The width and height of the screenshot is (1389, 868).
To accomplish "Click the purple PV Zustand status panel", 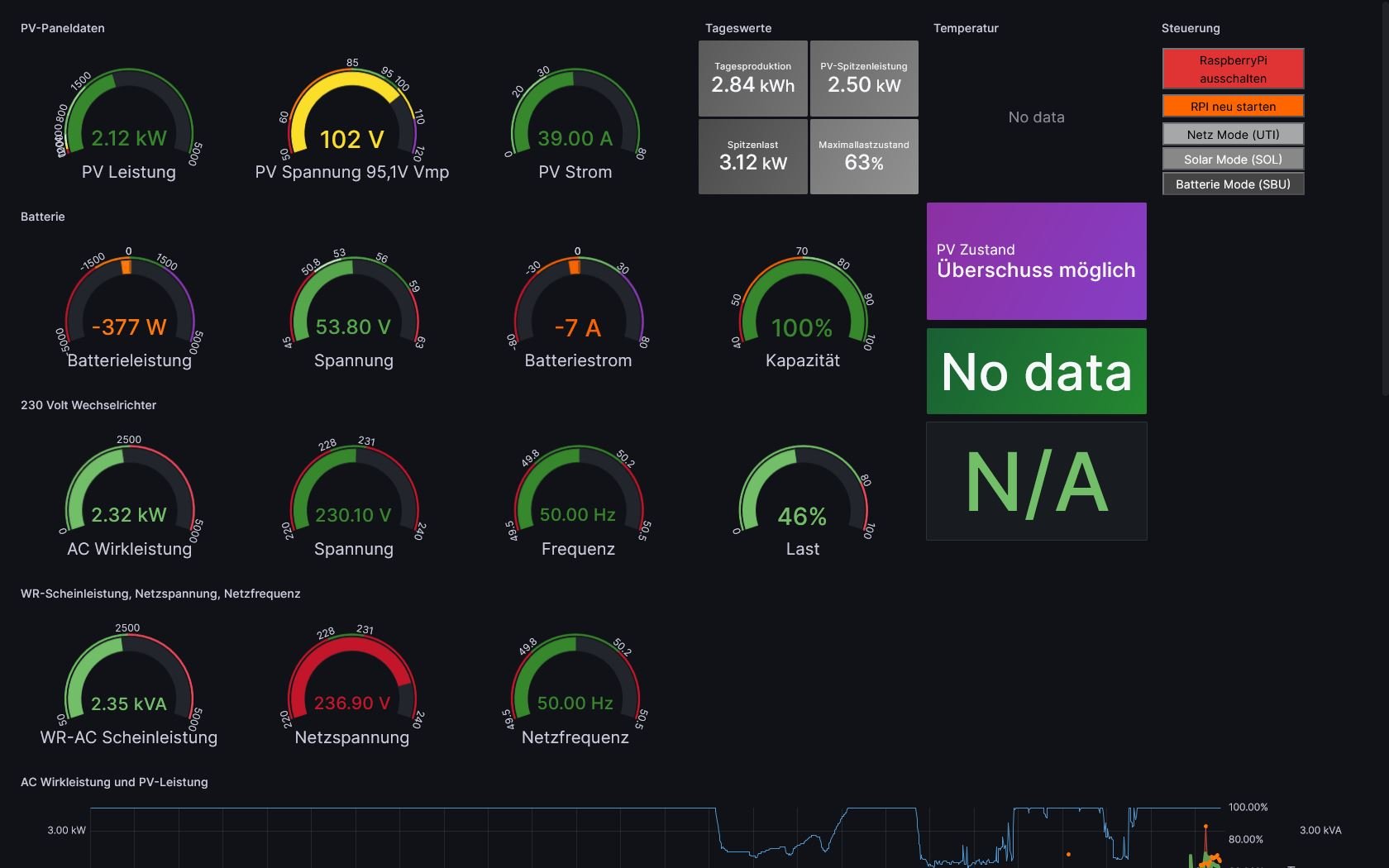I will click(x=1036, y=261).
